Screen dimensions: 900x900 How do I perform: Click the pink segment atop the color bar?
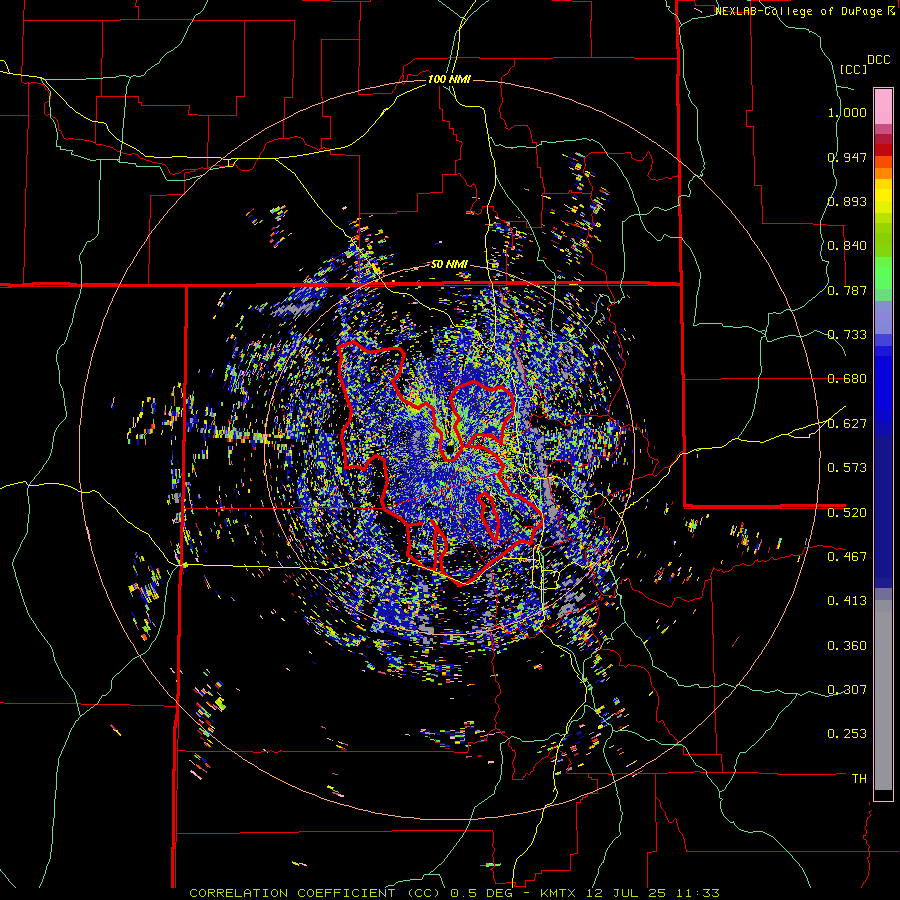click(x=883, y=107)
